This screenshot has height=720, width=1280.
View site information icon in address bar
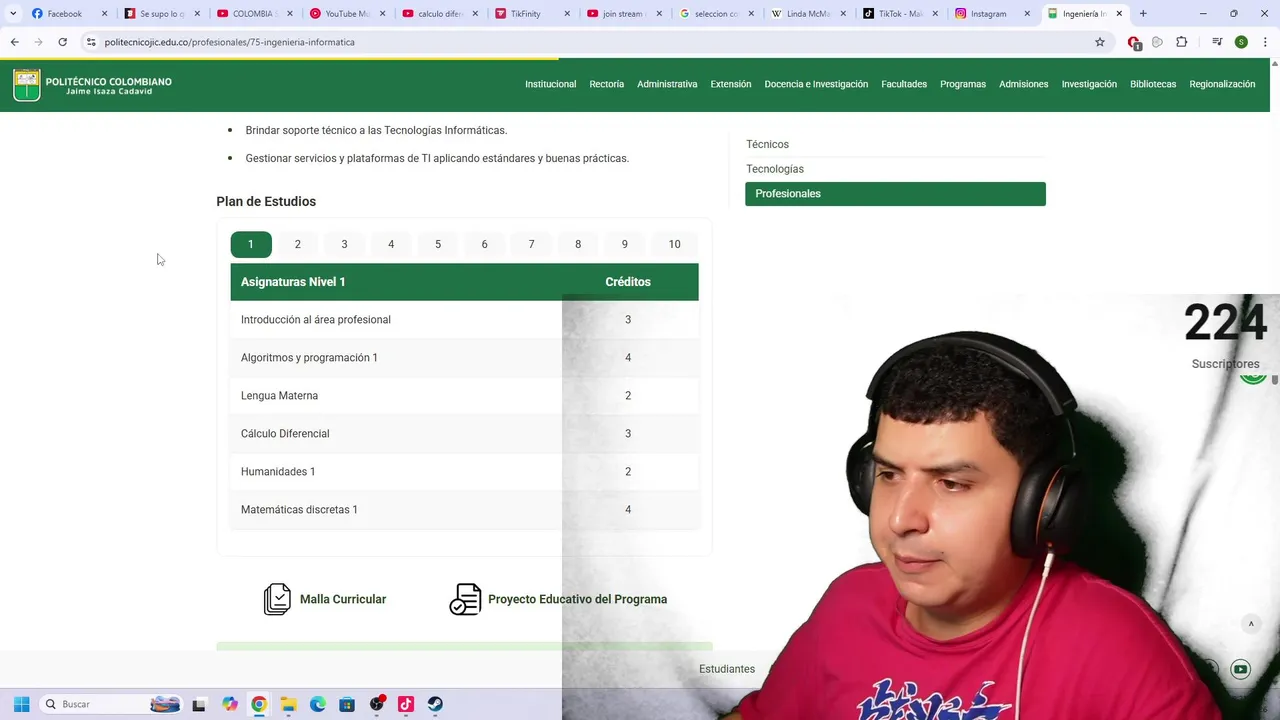pyautogui.click(x=91, y=42)
